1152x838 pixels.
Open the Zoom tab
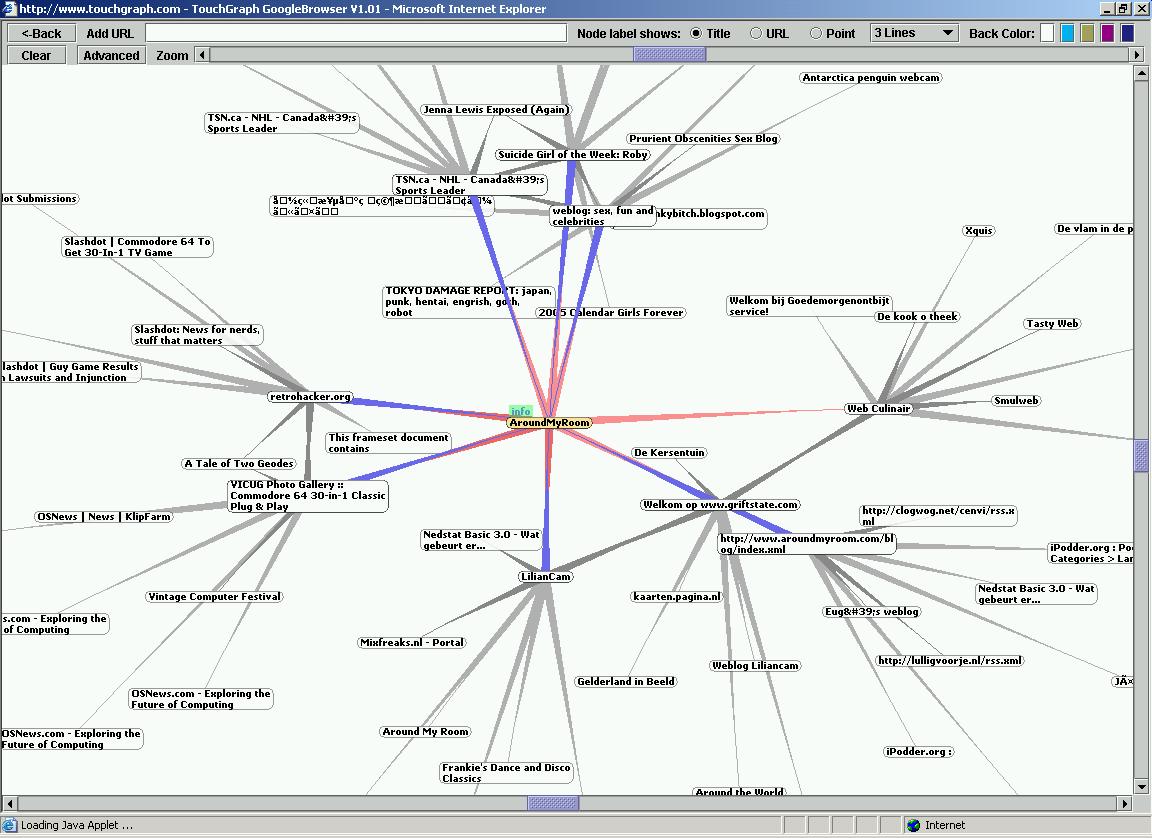[172, 55]
